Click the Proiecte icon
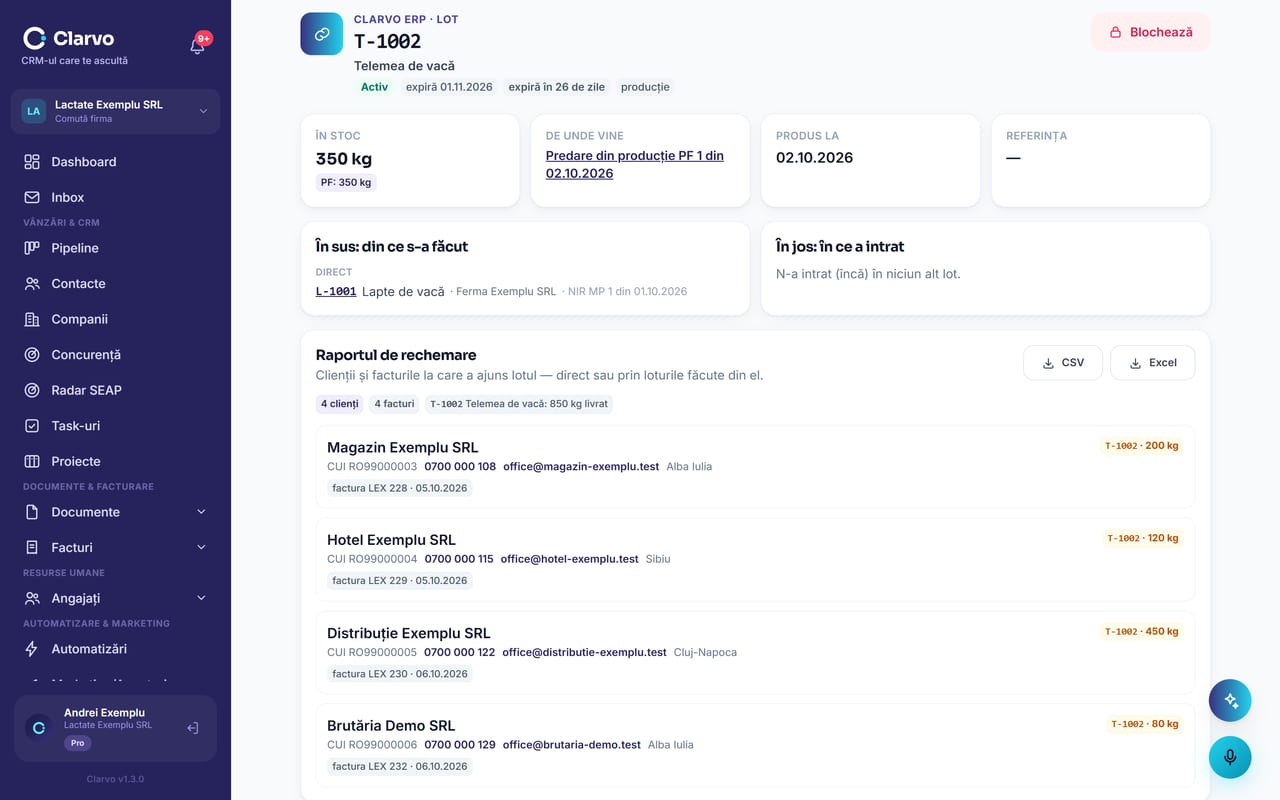The width and height of the screenshot is (1280, 800). pyautogui.click(x=32, y=462)
